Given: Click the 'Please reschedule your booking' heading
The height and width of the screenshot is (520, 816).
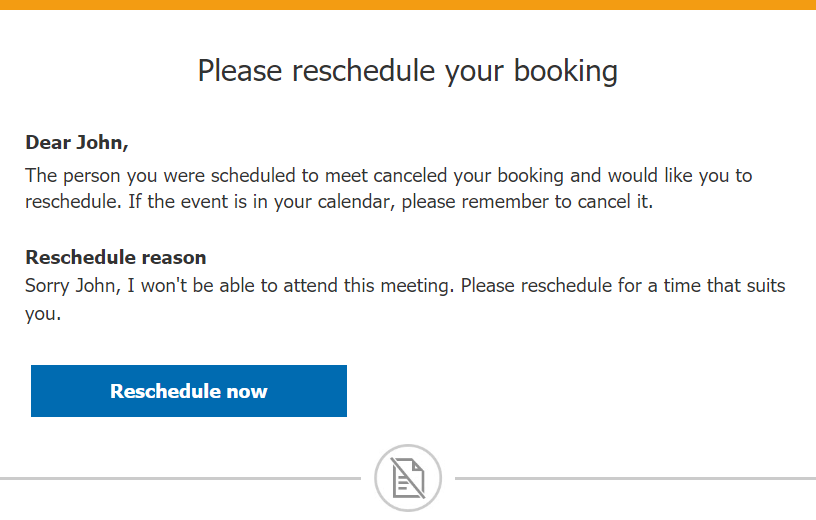Looking at the screenshot, I should [x=407, y=71].
